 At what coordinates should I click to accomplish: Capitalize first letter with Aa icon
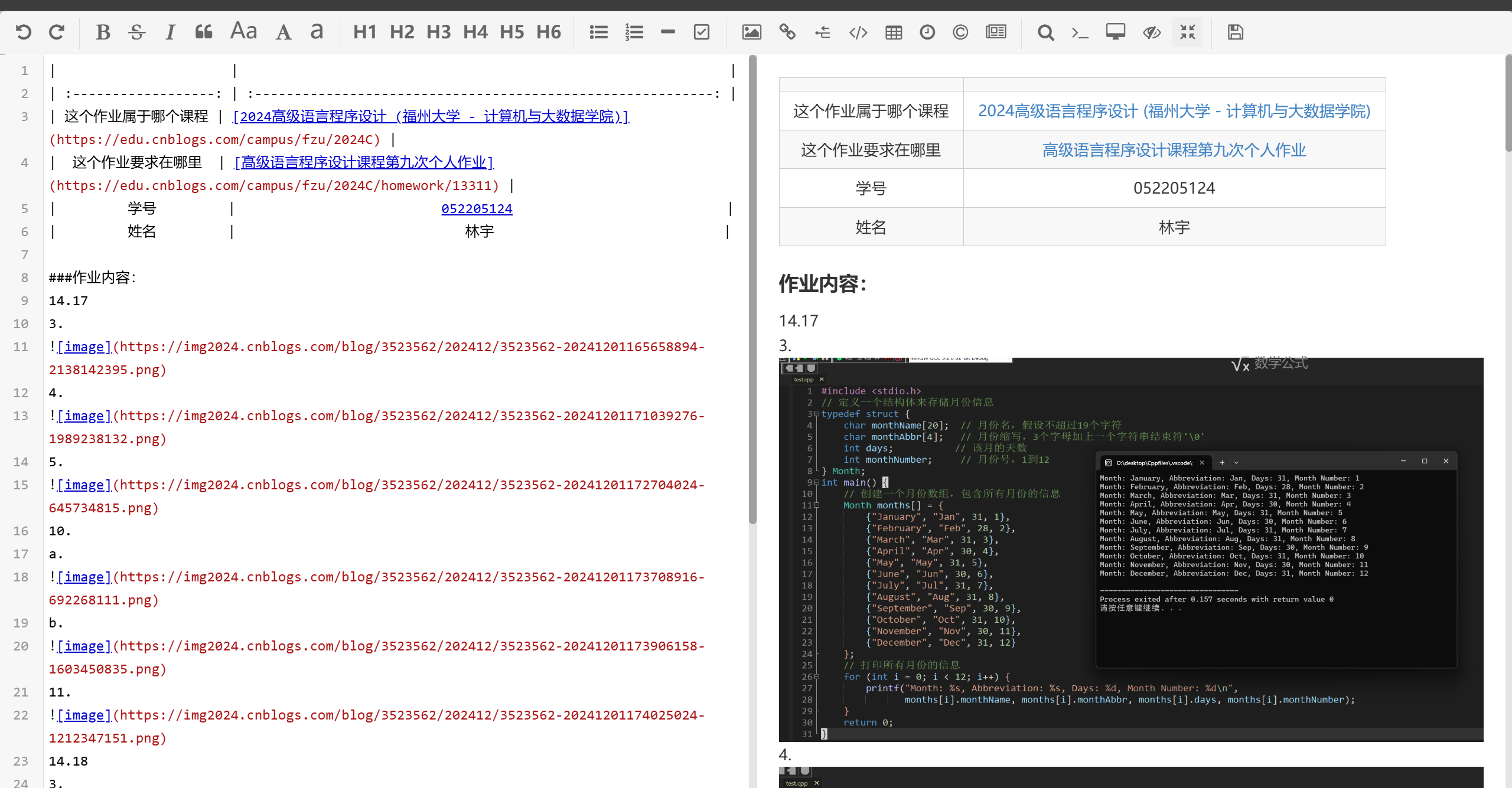tap(243, 32)
